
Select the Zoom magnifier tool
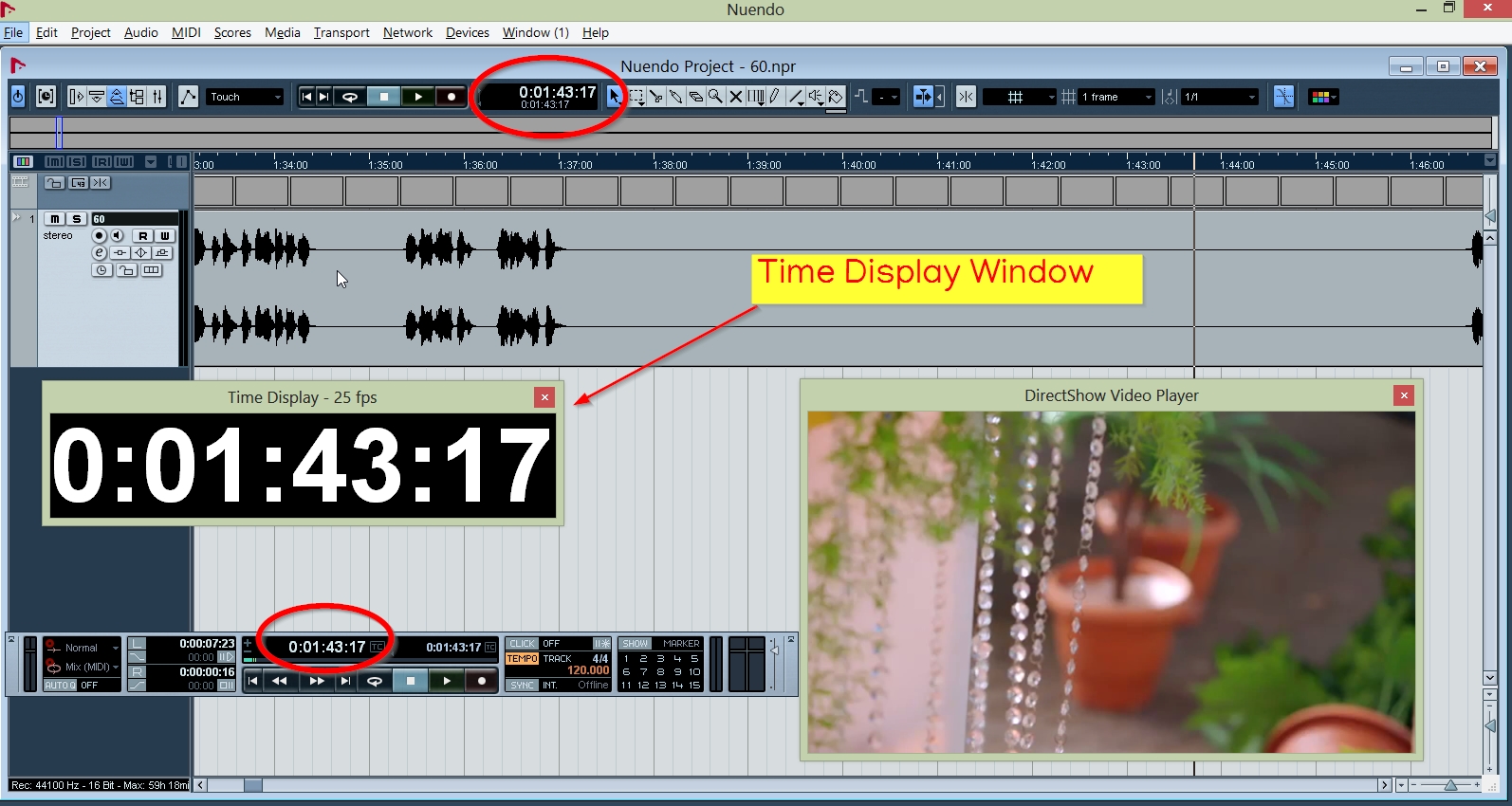[x=714, y=97]
